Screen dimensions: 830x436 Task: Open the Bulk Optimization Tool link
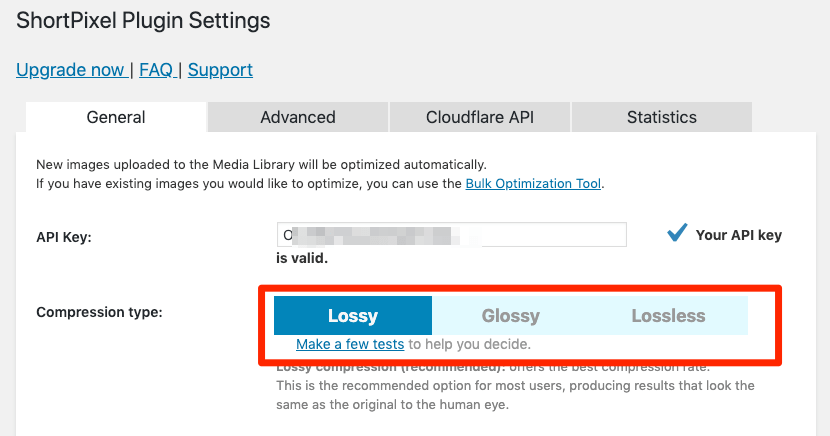(534, 184)
